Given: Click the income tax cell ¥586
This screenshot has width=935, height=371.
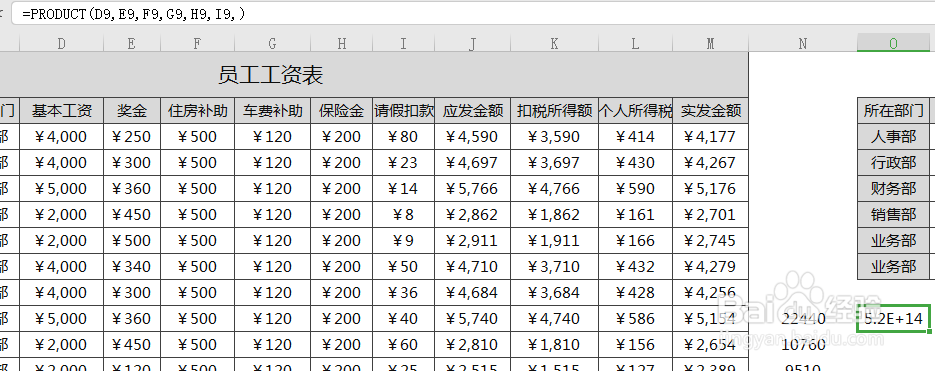Looking at the screenshot, I should (635, 319).
